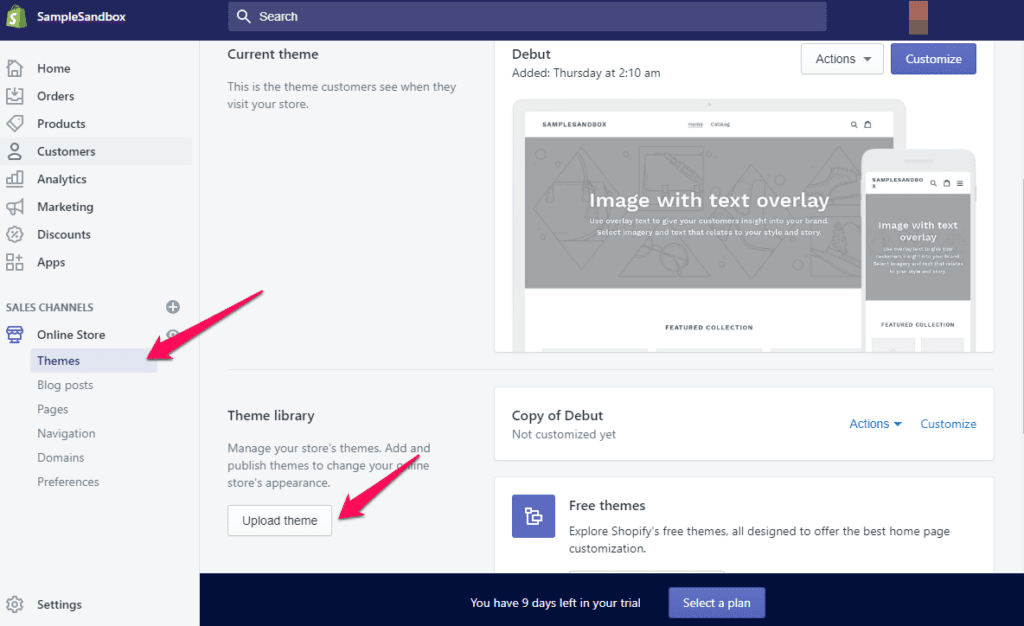
Task: Open the Orders section
Action: pos(58,96)
